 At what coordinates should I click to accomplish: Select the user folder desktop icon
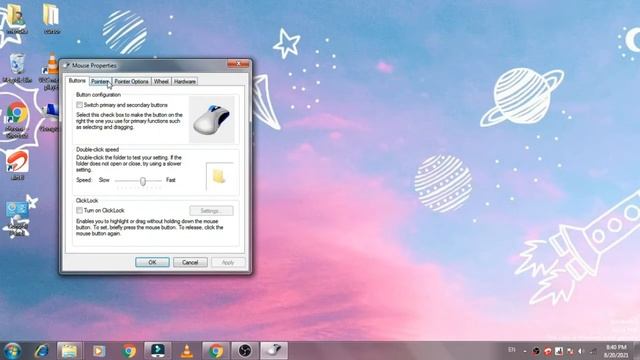point(16,18)
